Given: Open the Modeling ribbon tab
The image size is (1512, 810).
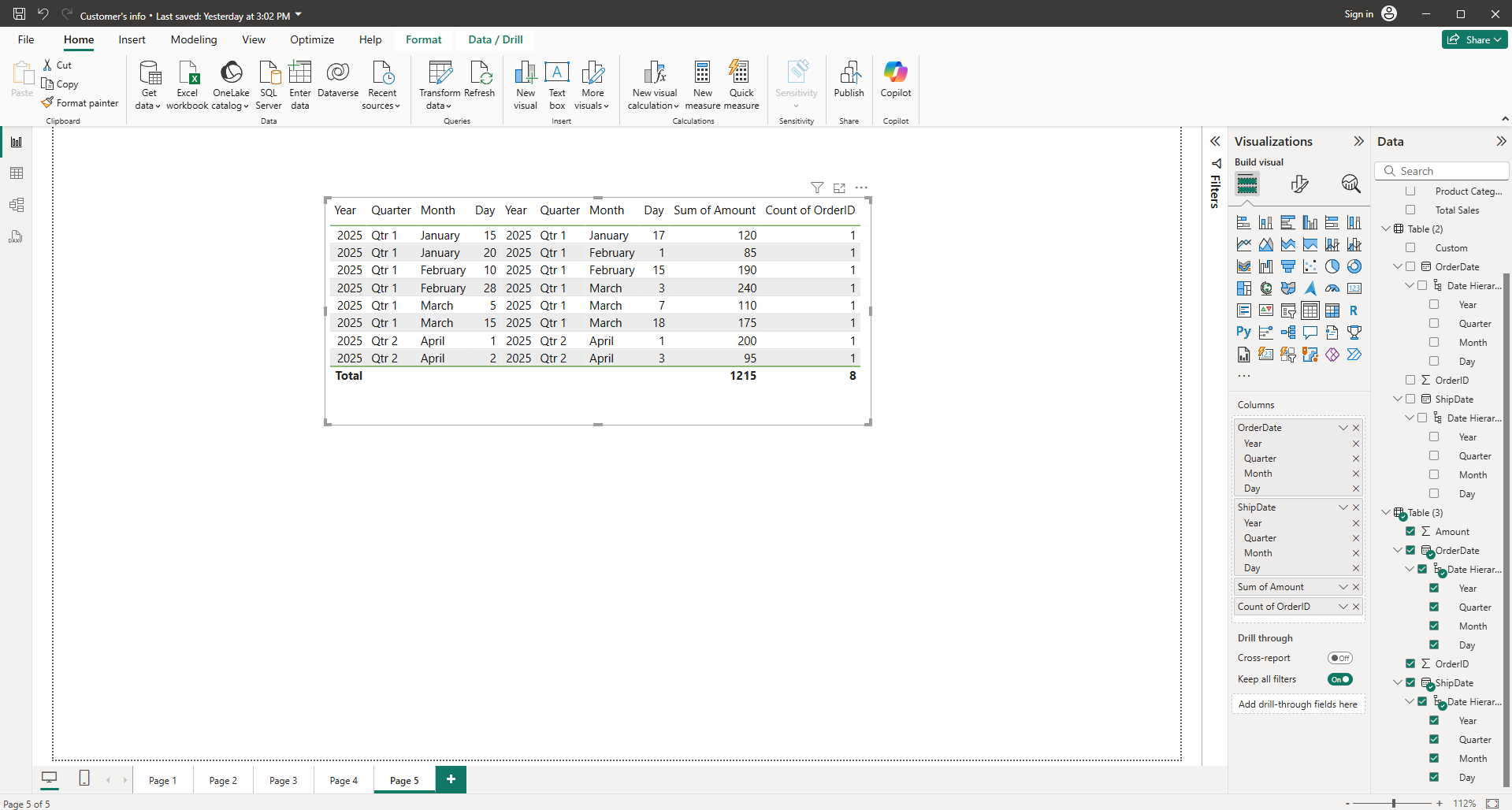Looking at the screenshot, I should pyautogui.click(x=194, y=39).
